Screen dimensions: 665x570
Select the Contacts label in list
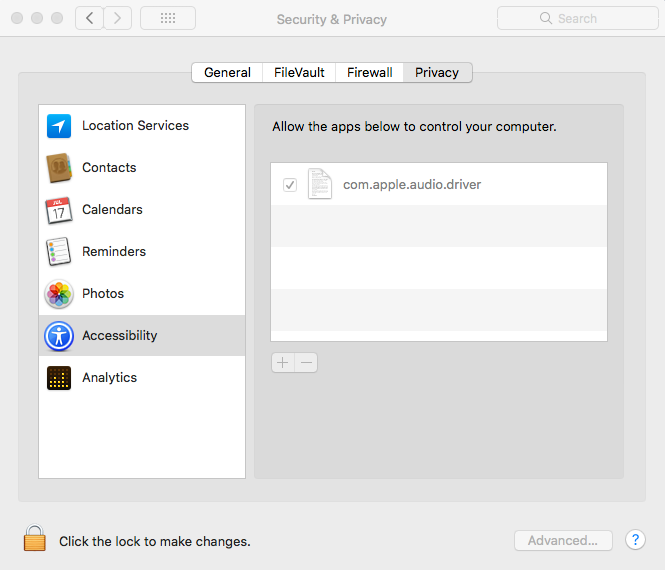pyautogui.click(x=109, y=168)
